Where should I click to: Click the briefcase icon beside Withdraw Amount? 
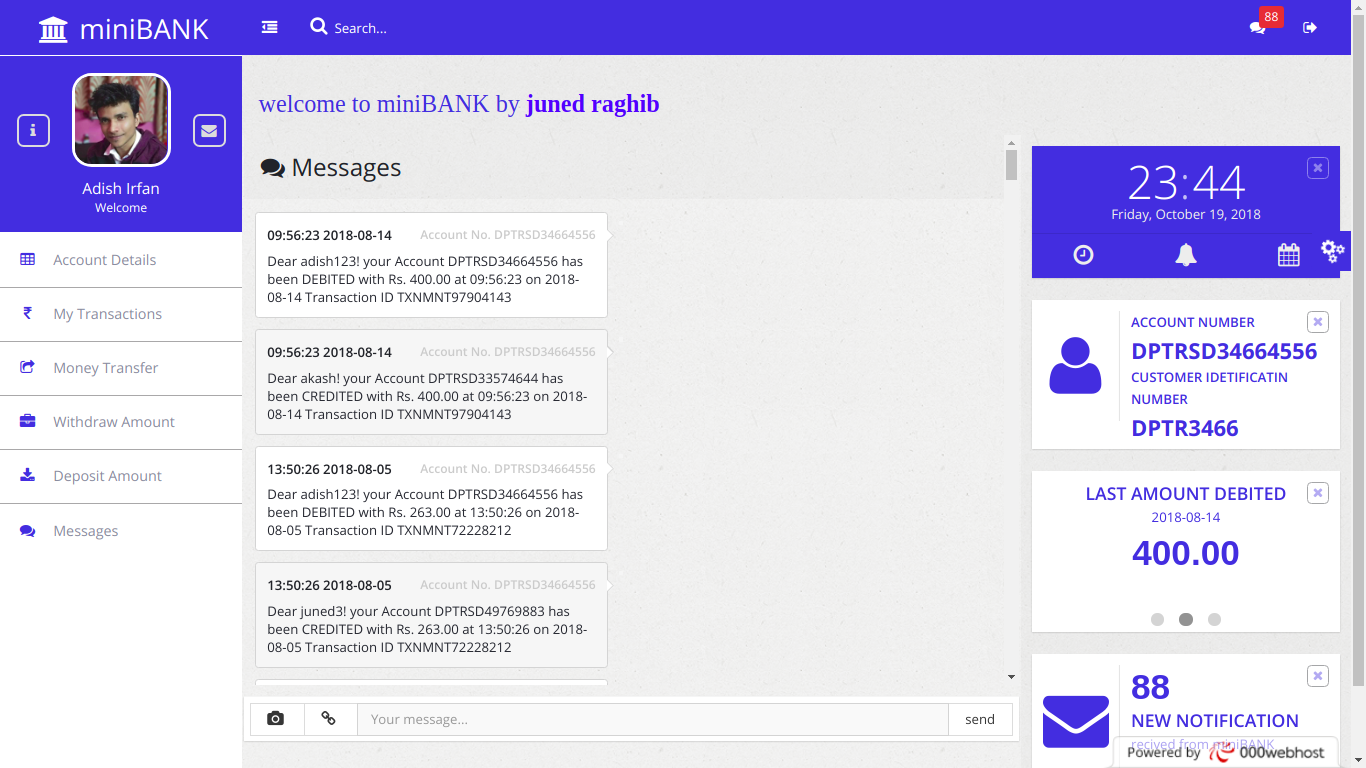pyautogui.click(x=28, y=421)
